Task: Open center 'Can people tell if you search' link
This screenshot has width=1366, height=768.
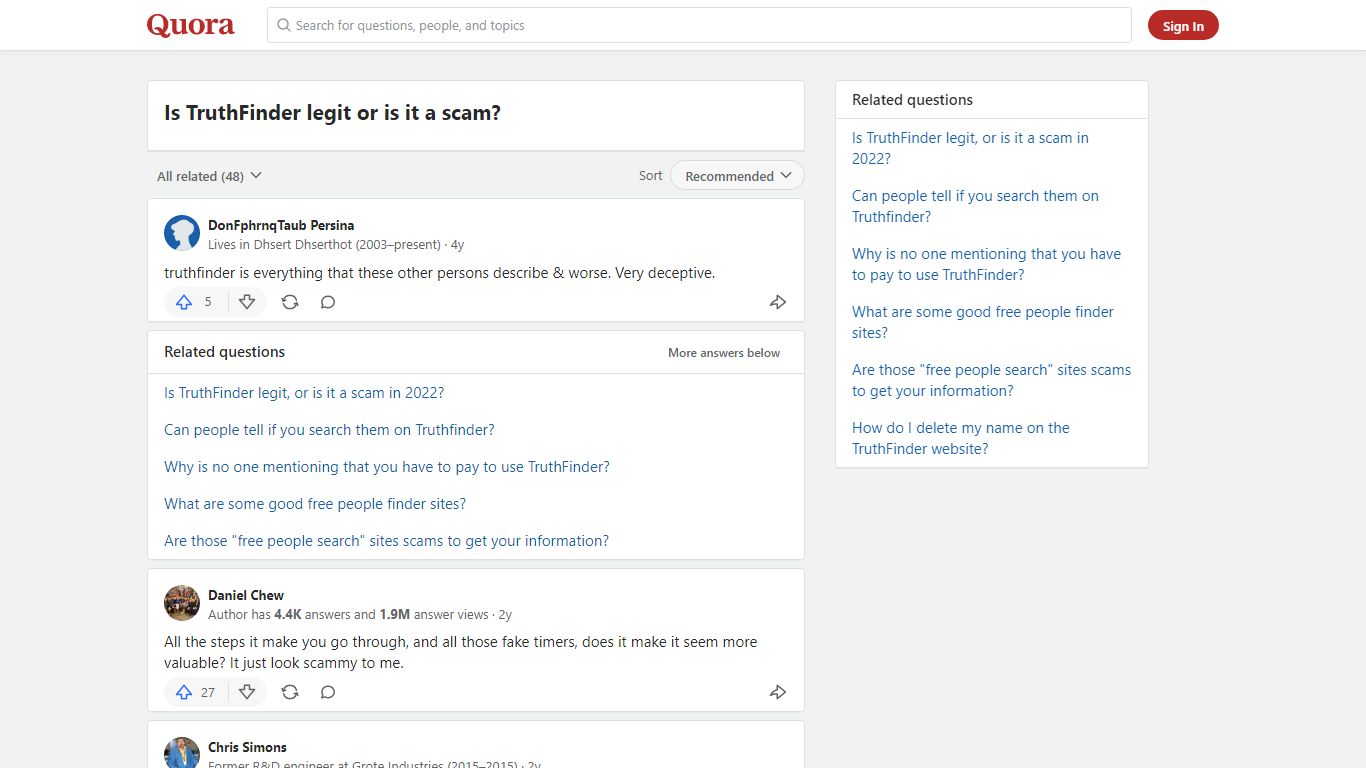Action: point(329,430)
